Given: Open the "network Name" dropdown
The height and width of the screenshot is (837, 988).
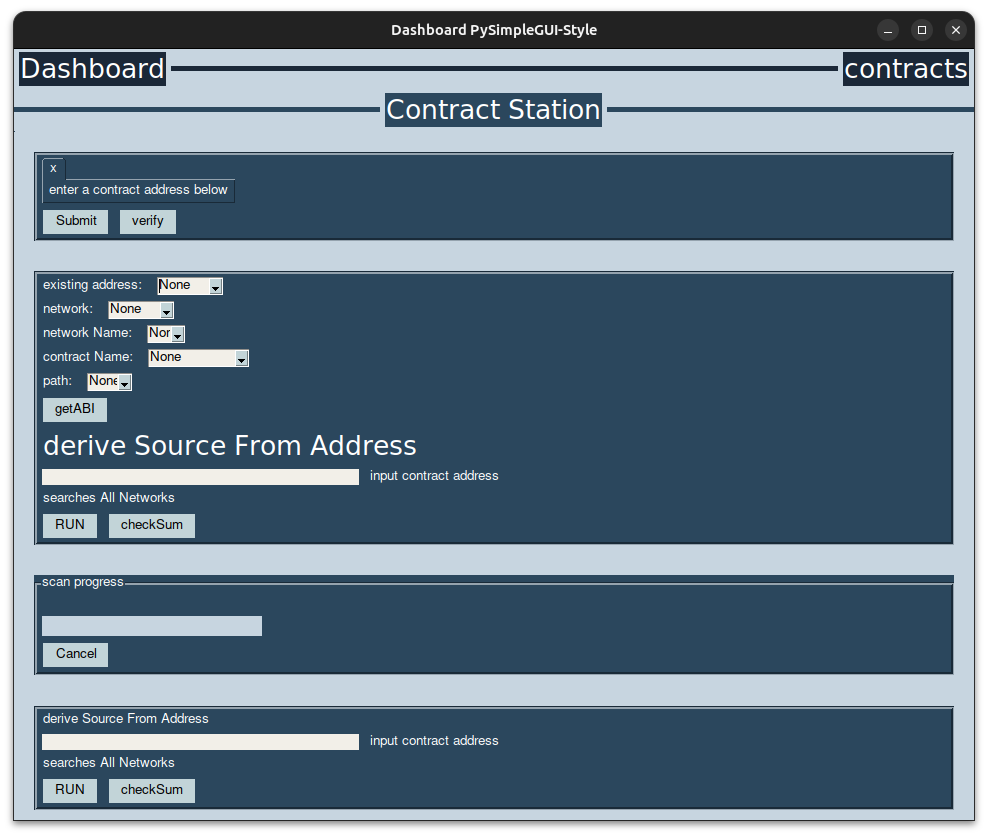Looking at the screenshot, I should (165, 333).
